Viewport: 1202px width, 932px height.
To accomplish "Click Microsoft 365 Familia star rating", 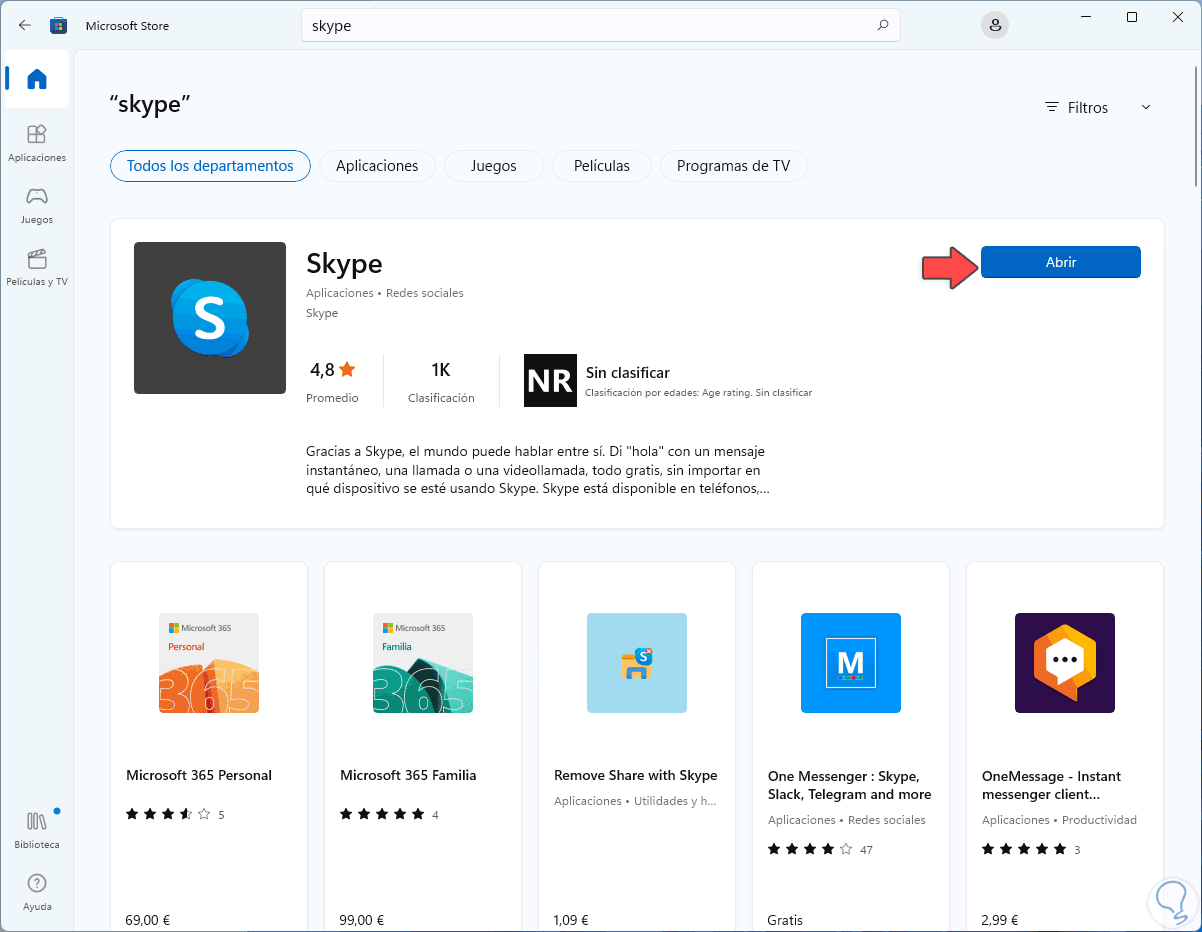I will 389,814.
